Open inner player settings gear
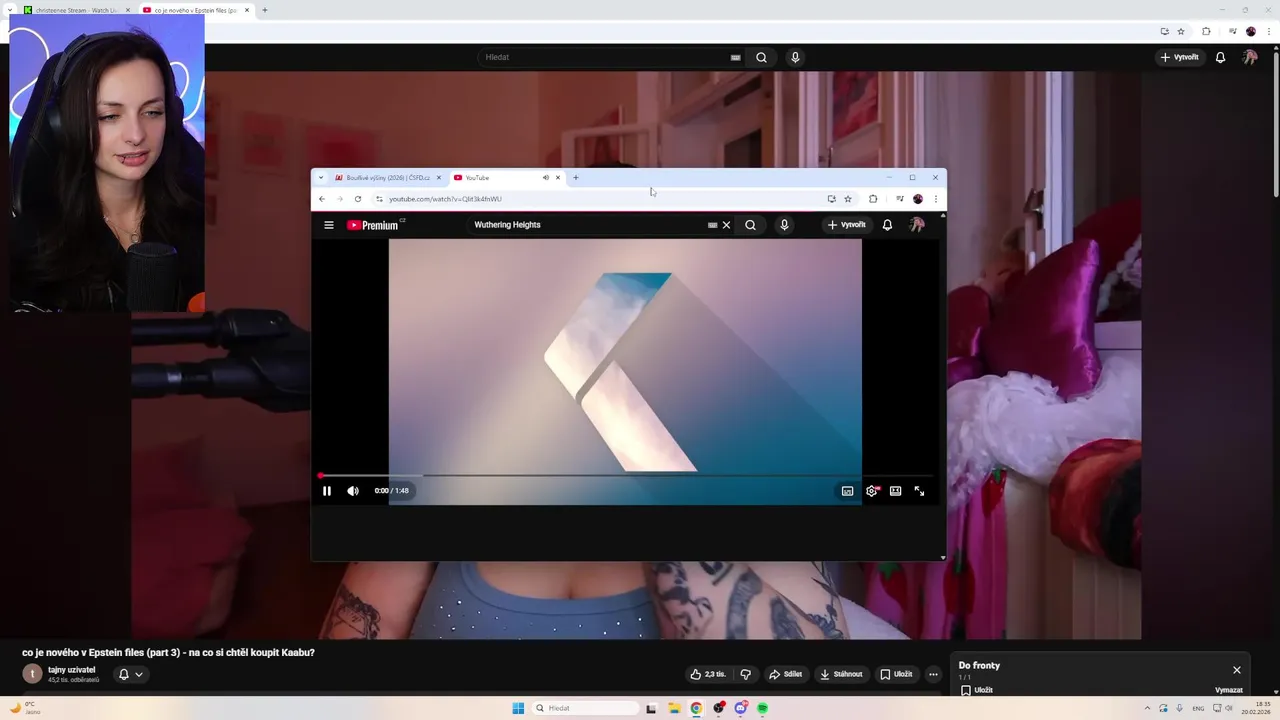1280x720 pixels. (x=871, y=491)
